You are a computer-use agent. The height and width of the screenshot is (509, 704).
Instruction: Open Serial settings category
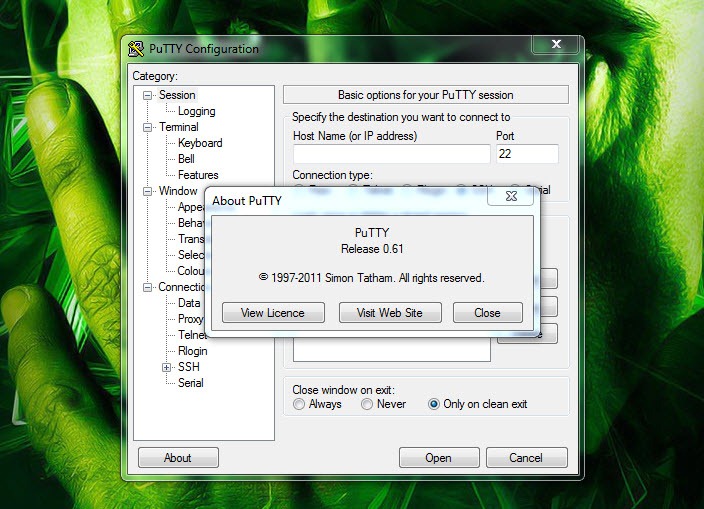click(191, 383)
